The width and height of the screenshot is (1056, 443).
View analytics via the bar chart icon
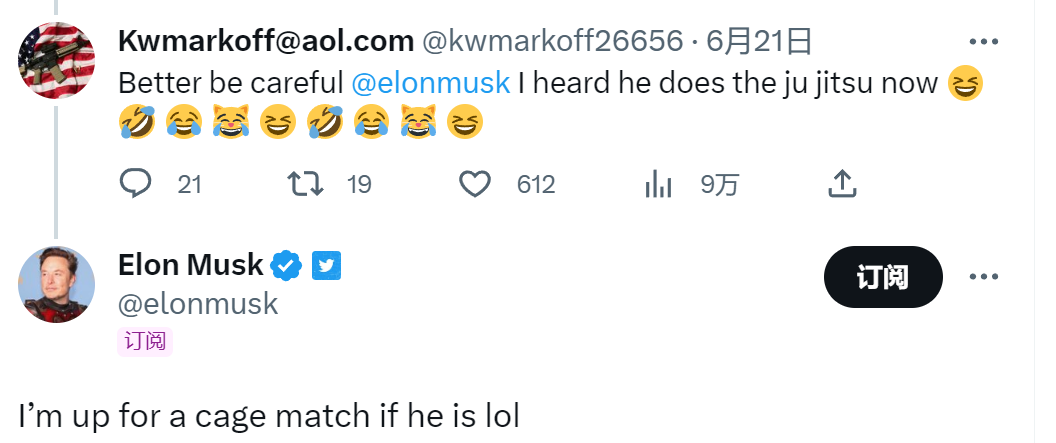pos(658,184)
